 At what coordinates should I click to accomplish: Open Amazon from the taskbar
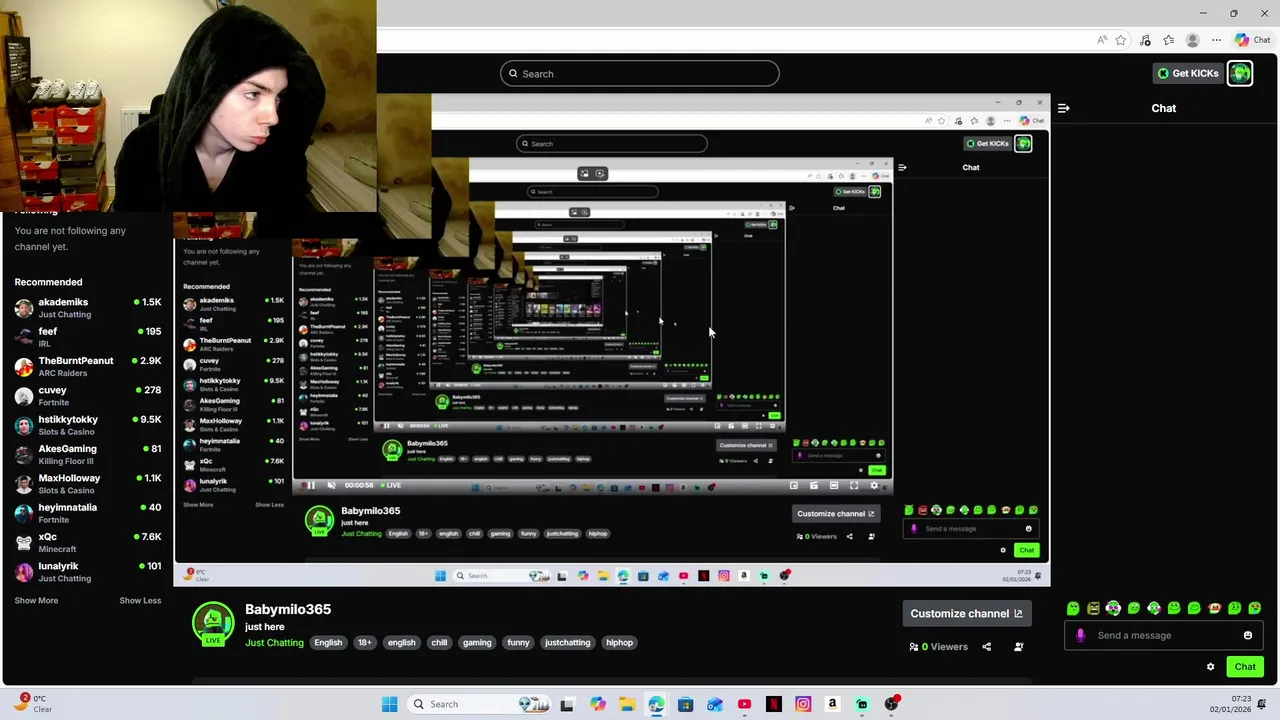click(x=832, y=704)
